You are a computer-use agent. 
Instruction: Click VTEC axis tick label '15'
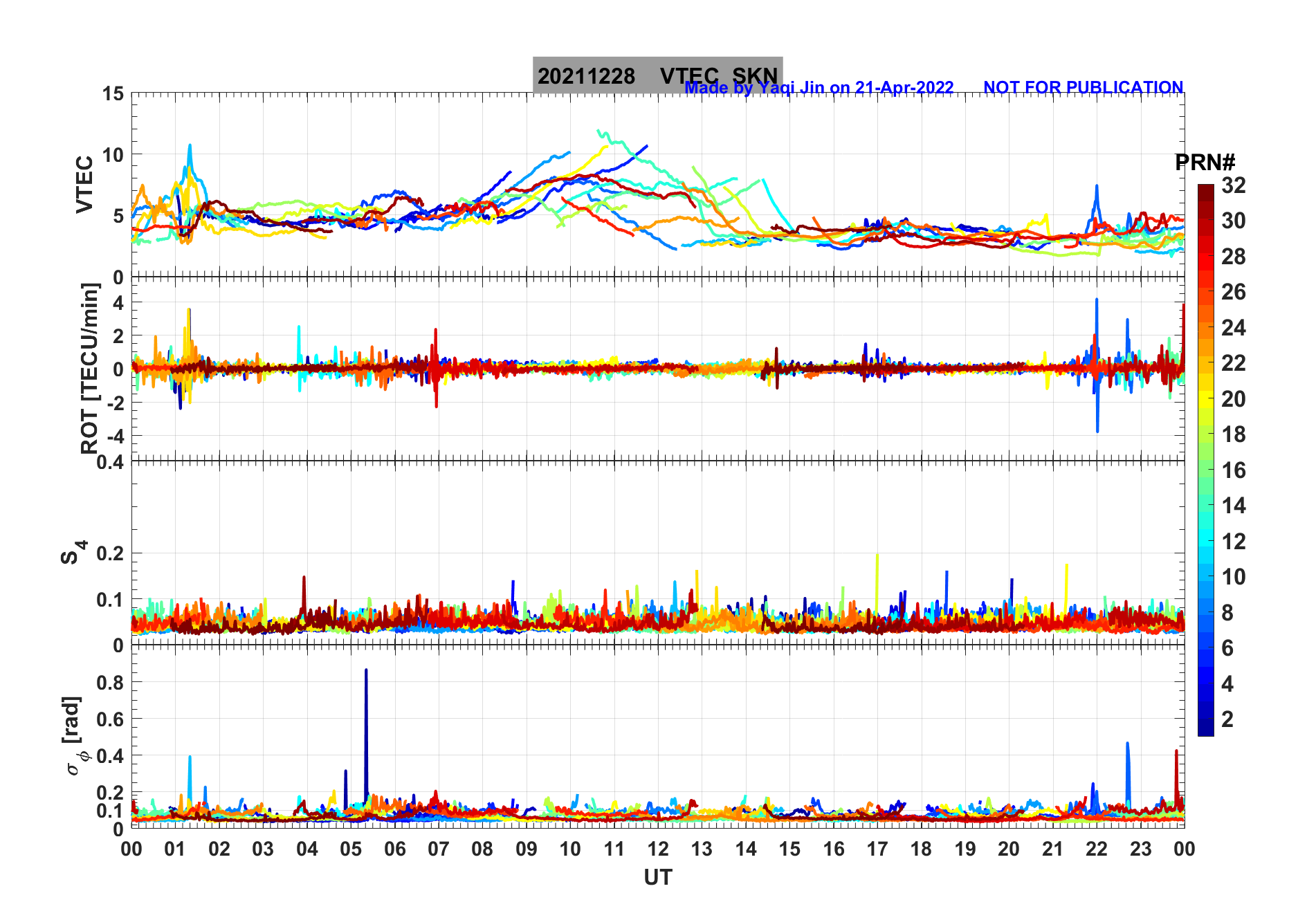(113, 93)
